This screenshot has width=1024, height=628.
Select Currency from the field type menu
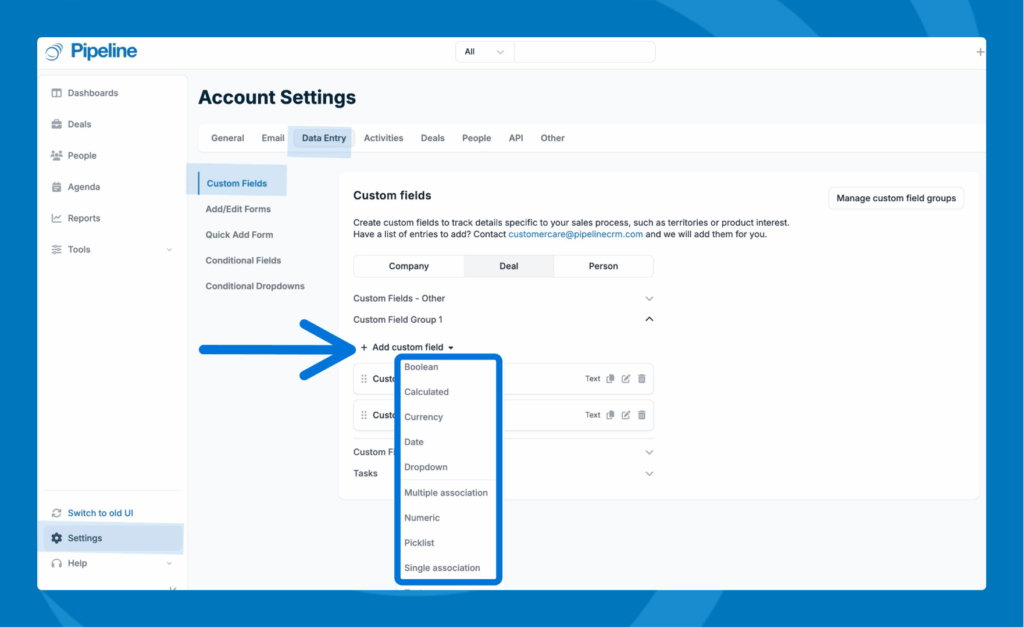point(423,417)
